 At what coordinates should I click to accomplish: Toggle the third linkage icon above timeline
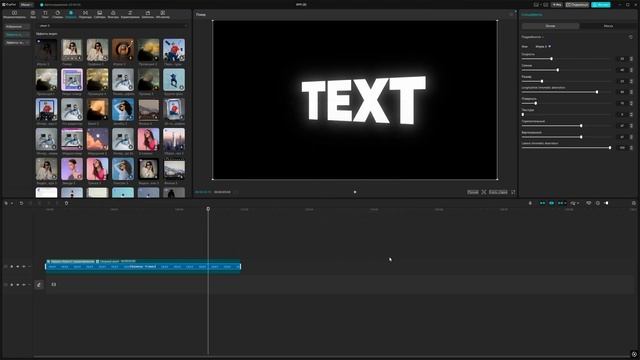[561, 203]
